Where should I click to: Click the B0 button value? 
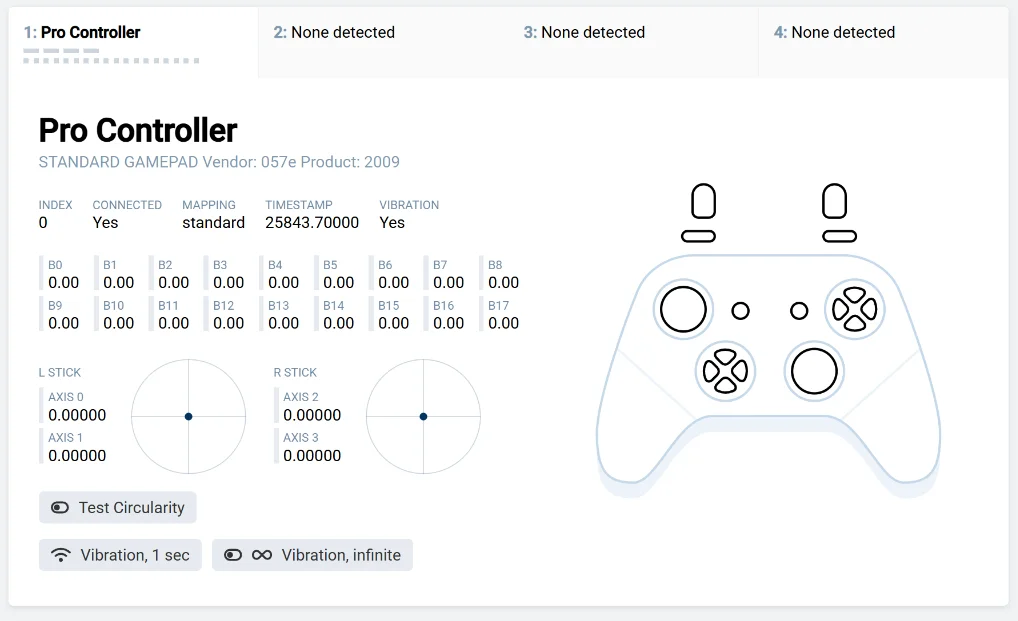(64, 283)
